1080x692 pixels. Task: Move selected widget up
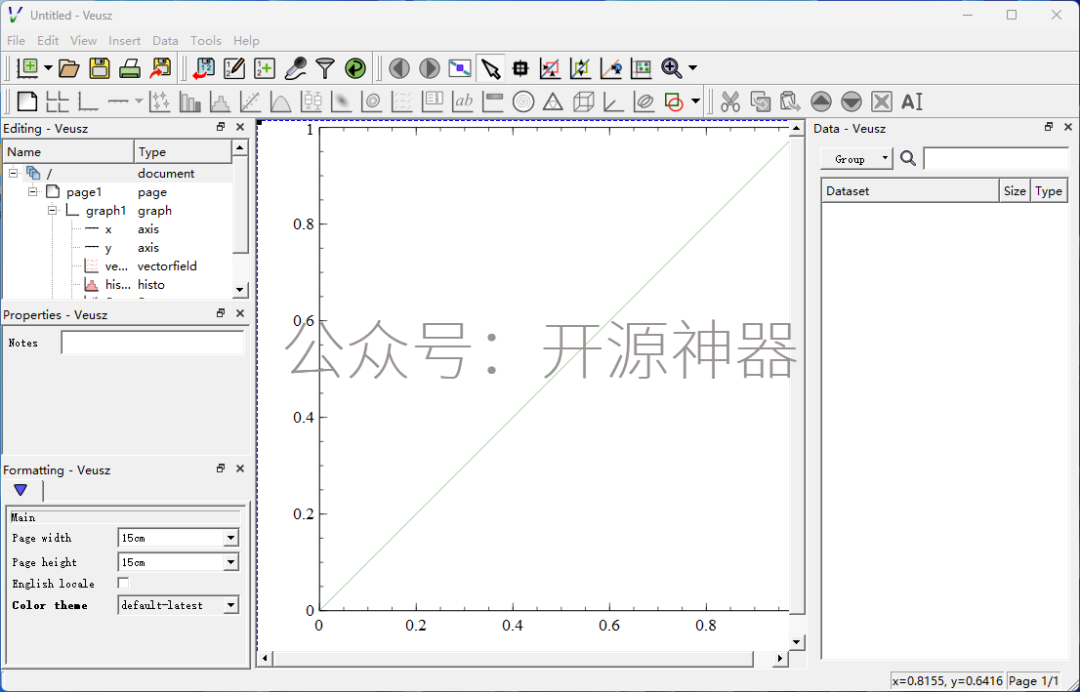click(821, 102)
